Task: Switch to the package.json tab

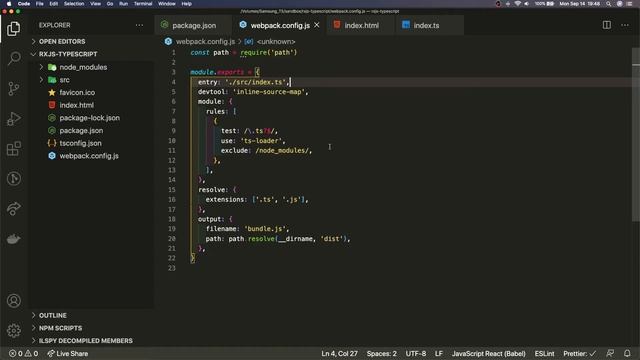Action: (x=193, y=25)
